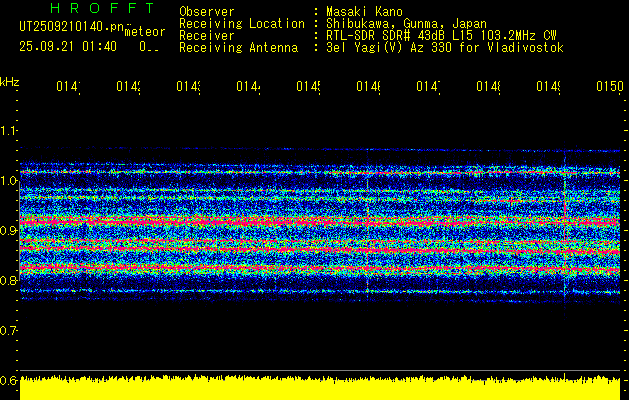This screenshot has height=400, width=629.
Task: Click the 0.9 kHz frequency axis label
Action: point(9,231)
